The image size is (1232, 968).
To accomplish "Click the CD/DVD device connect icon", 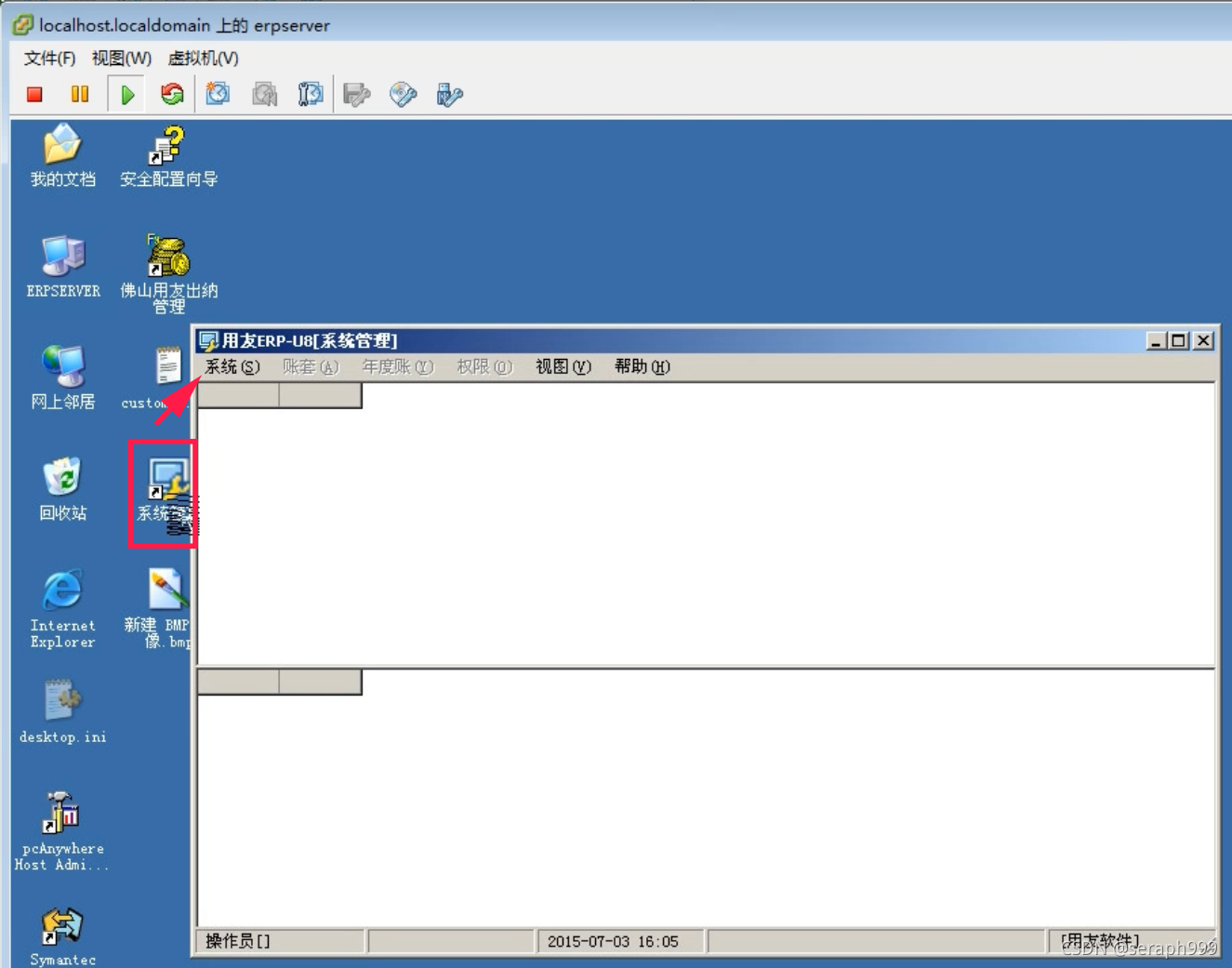I will point(404,94).
